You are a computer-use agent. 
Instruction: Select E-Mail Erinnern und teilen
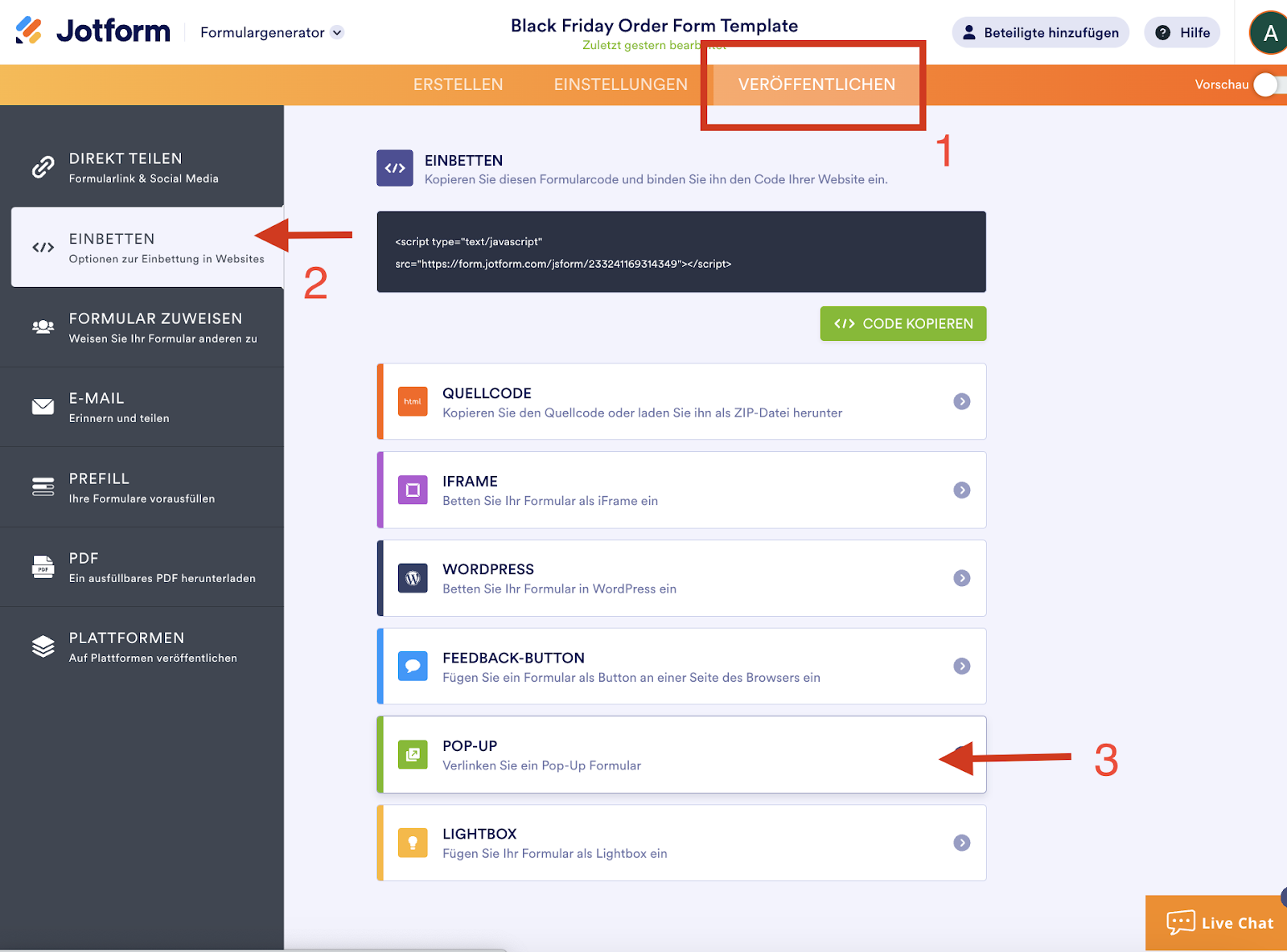(142, 407)
